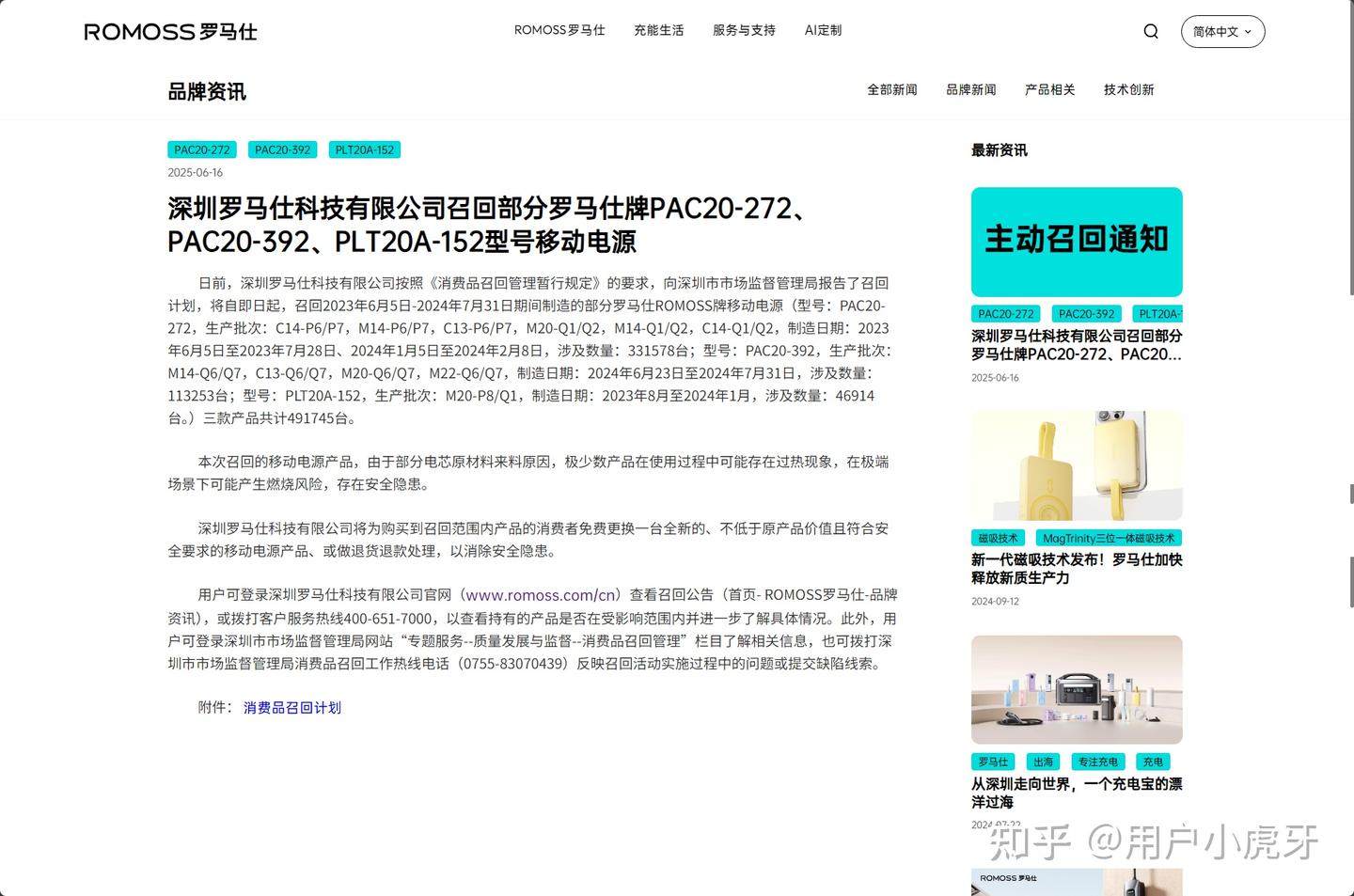Image resolution: width=1354 pixels, height=896 pixels.
Task: Click the MagTrinity三位一体磁吸技术 tag
Action: tap(1109, 538)
